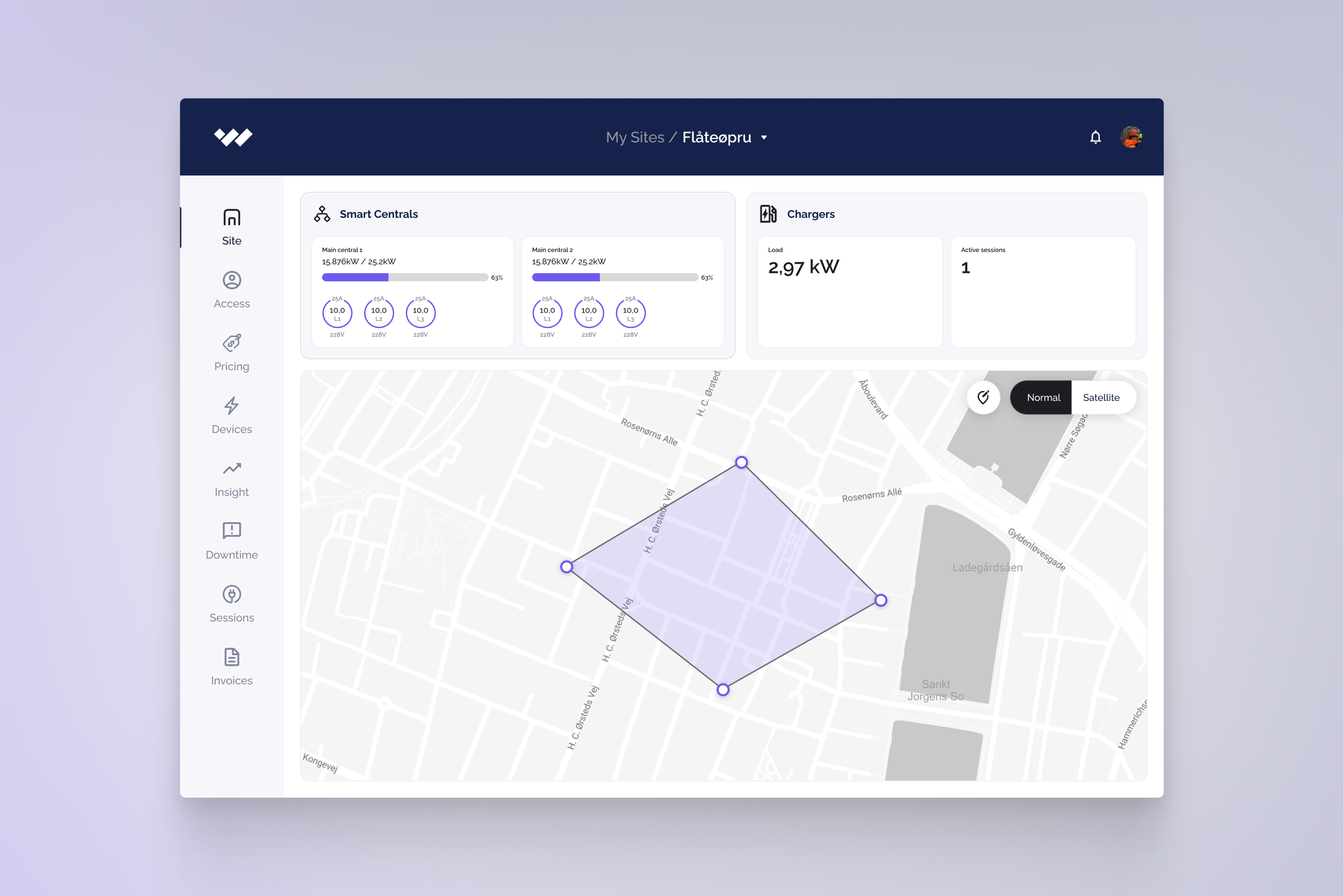Open Insight trend chart icon
This screenshot has width=1344, height=896.
click(232, 469)
